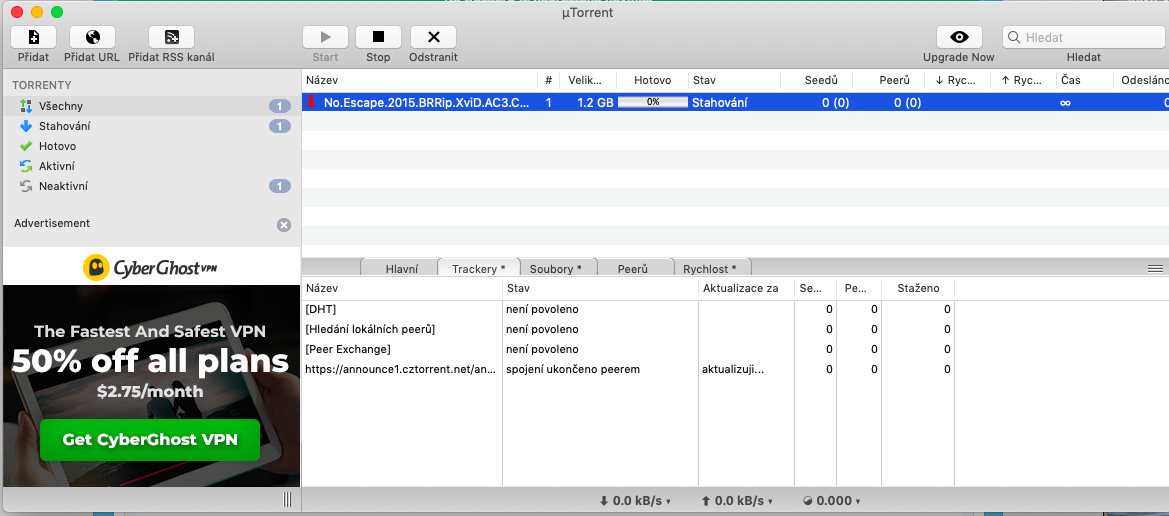The height and width of the screenshot is (516, 1169).
Task: Click the Přidat RSS kanál icon
Action: pyautogui.click(x=171, y=37)
